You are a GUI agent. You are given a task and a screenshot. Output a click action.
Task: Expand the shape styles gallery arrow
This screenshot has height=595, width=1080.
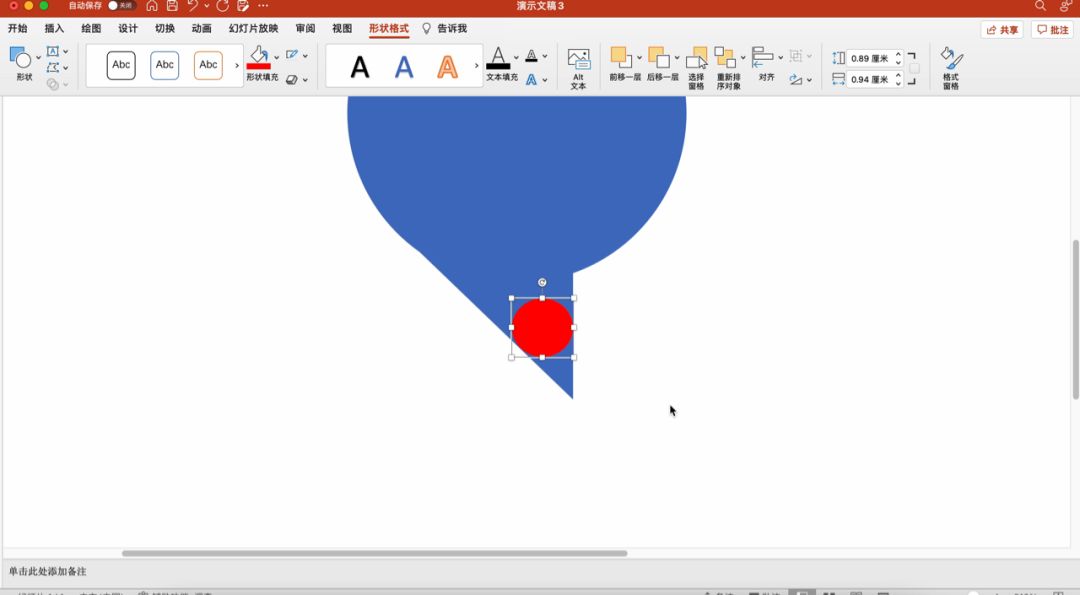pyautogui.click(x=237, y=65)
